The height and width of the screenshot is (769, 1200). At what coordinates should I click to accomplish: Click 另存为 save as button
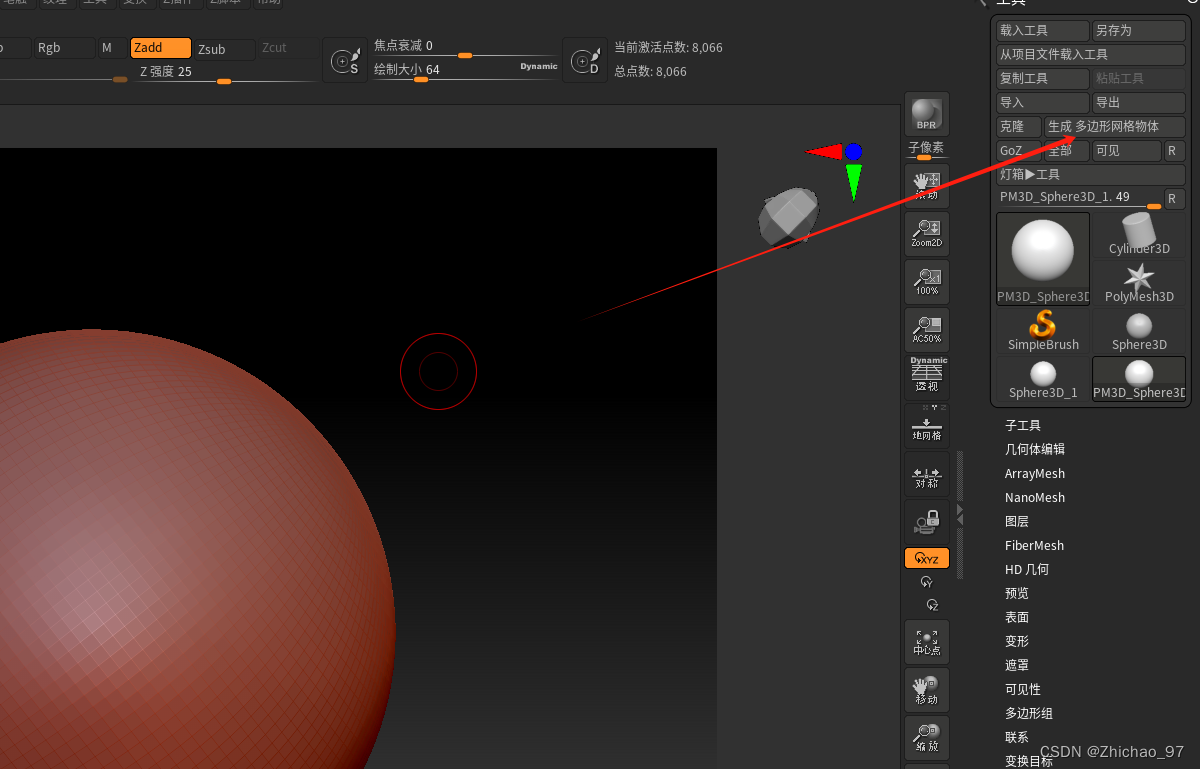pyautogui.click(x=1139, y=31)
